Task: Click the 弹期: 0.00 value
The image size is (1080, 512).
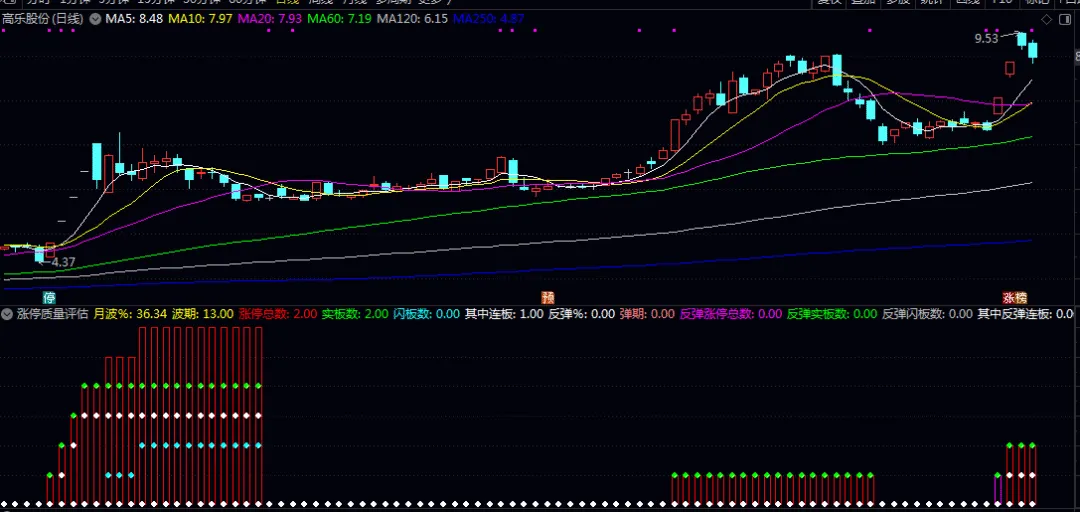Action: coord(647,314)
